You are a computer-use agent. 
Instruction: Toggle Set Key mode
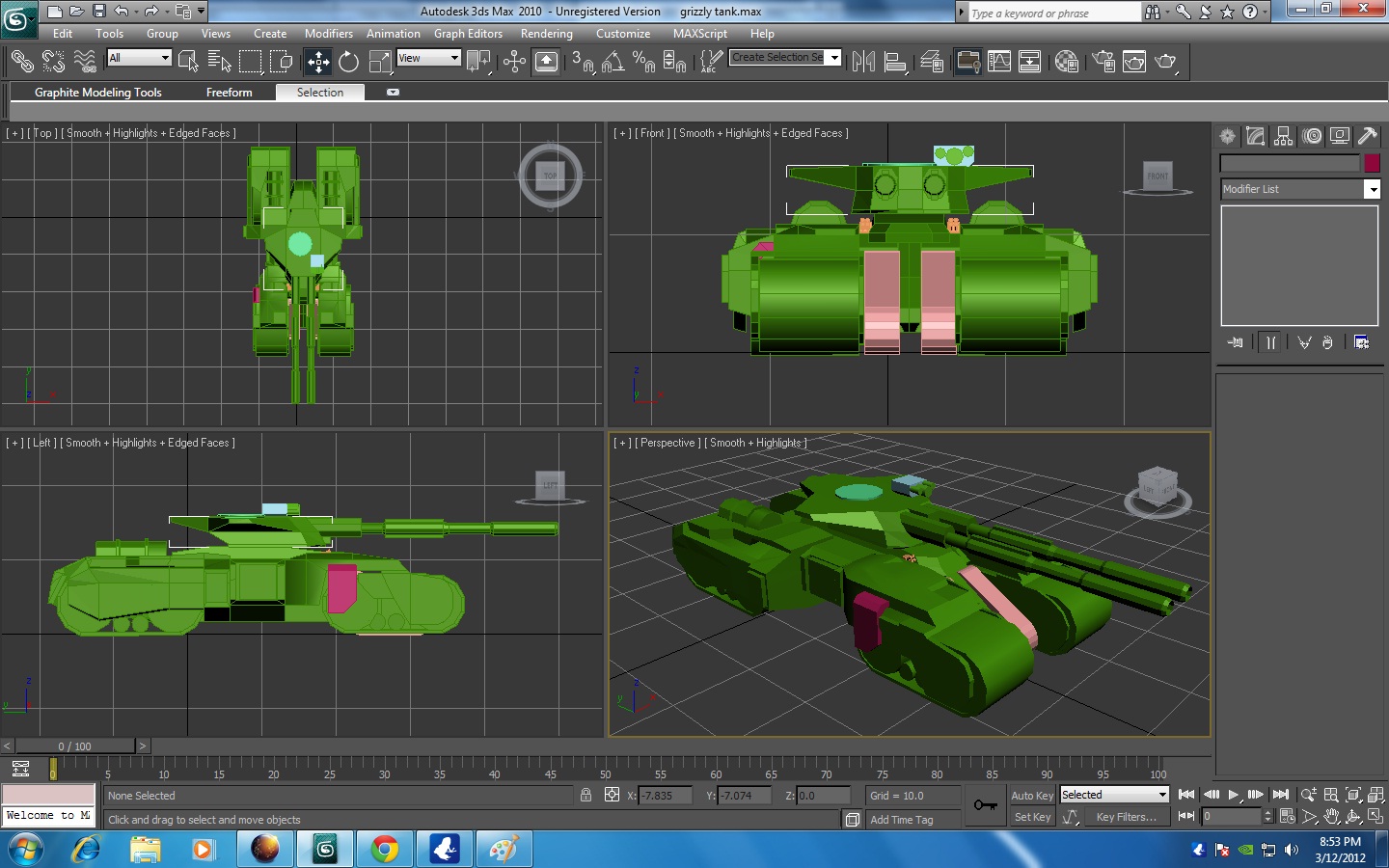1032,817
